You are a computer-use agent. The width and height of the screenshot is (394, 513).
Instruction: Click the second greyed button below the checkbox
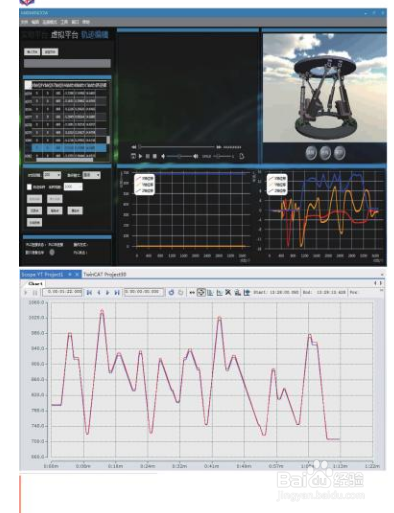(55, 199)
